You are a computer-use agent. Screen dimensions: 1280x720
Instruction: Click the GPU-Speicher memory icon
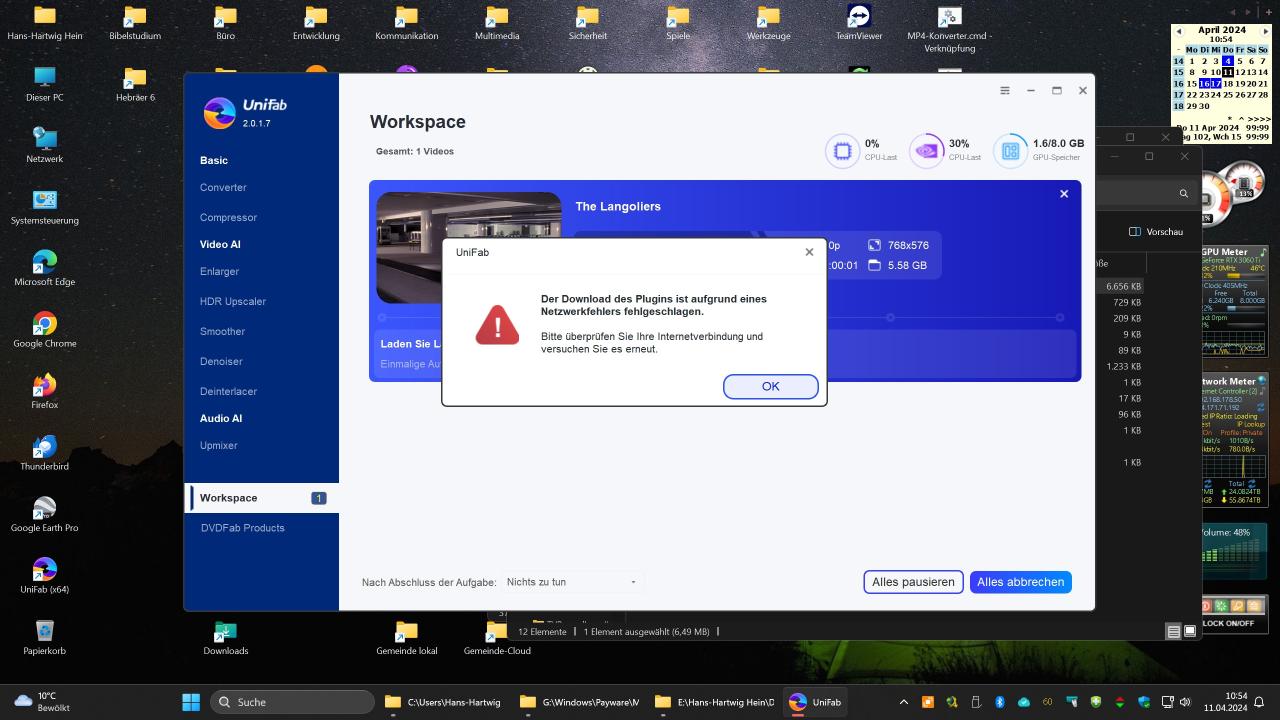click(x=1010, y=151)
